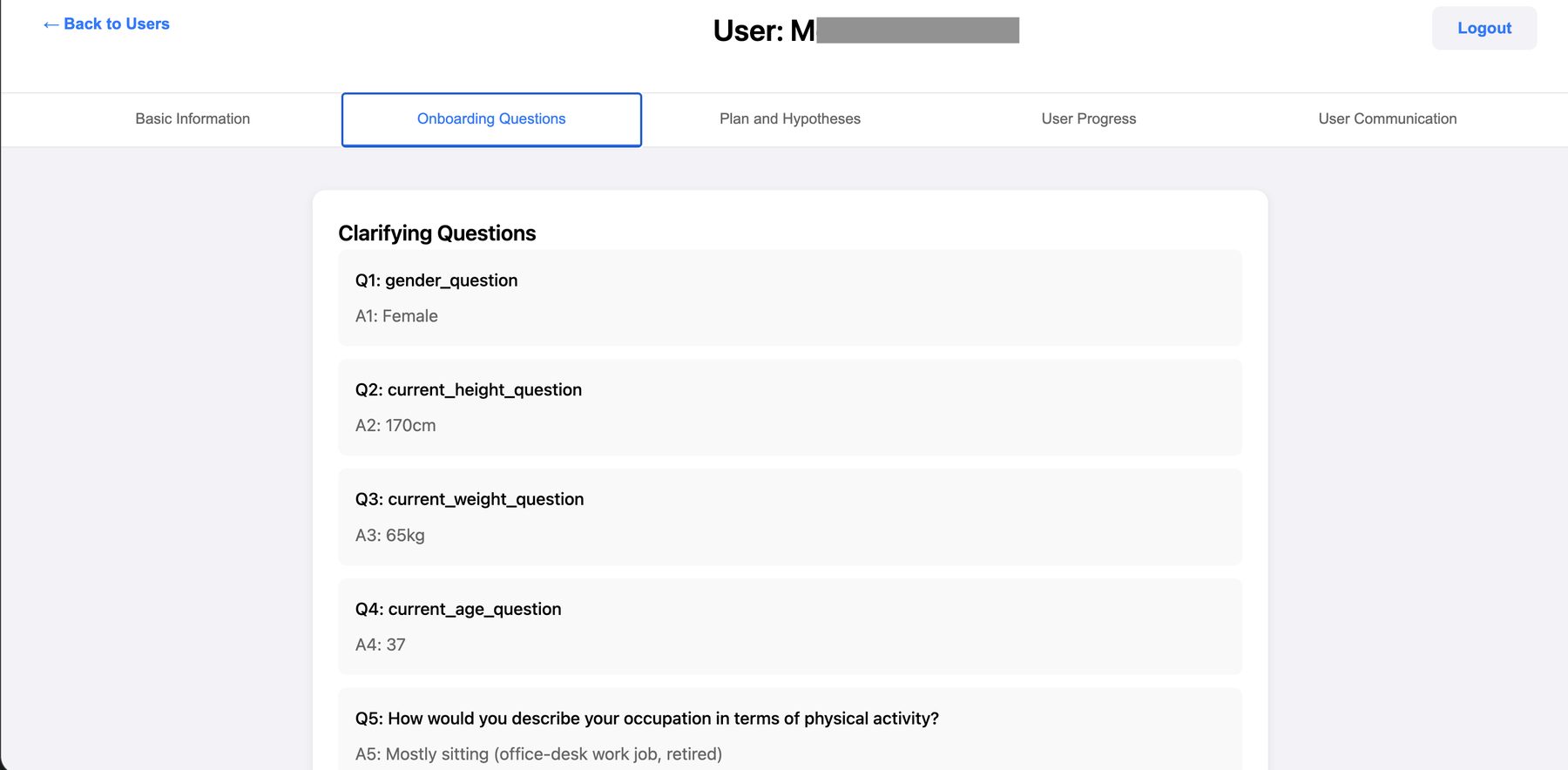Click the answer 'A1: Female'

[x=396, y=316]
